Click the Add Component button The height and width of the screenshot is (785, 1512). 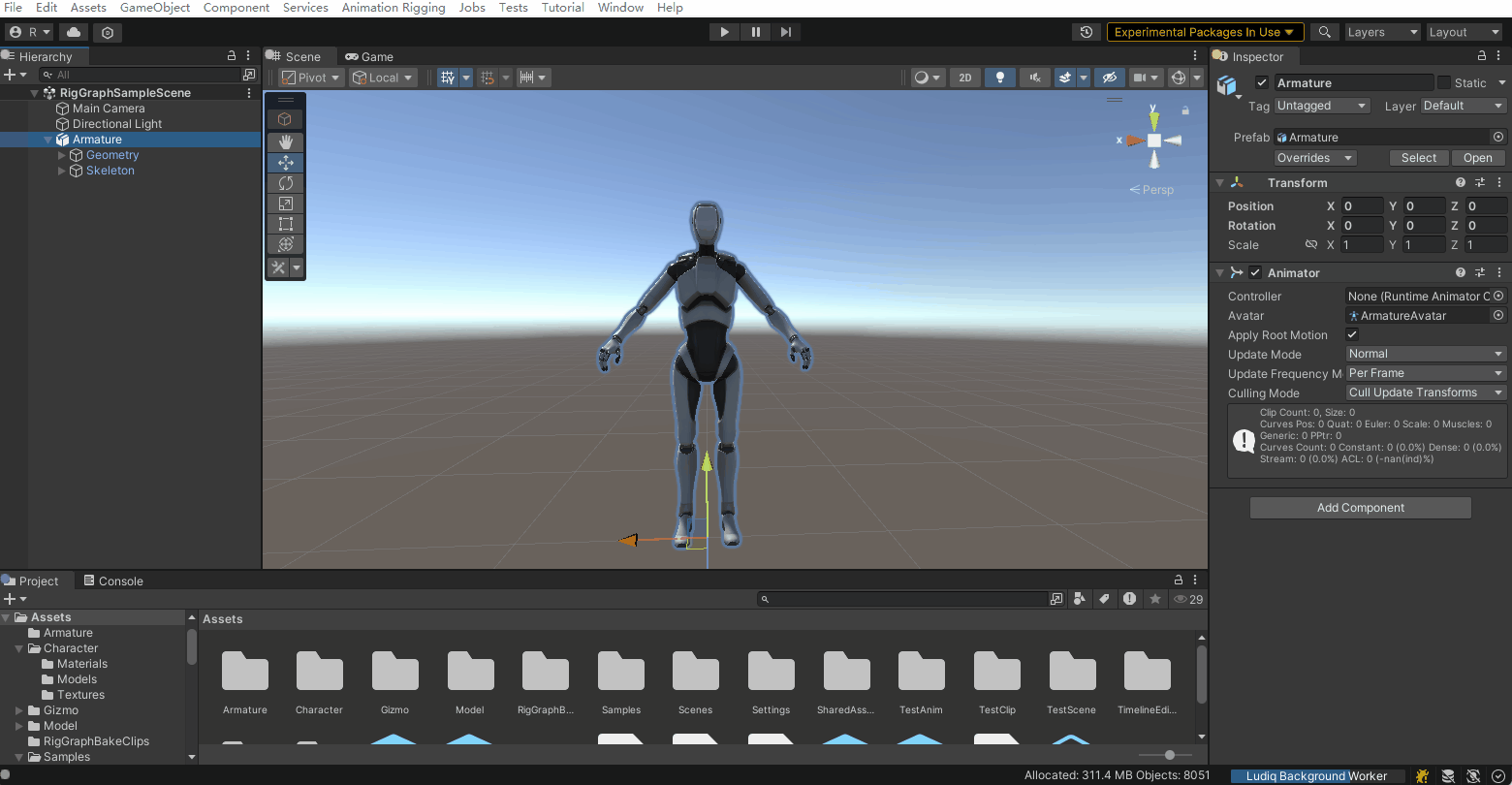(x=1360, y=508)
